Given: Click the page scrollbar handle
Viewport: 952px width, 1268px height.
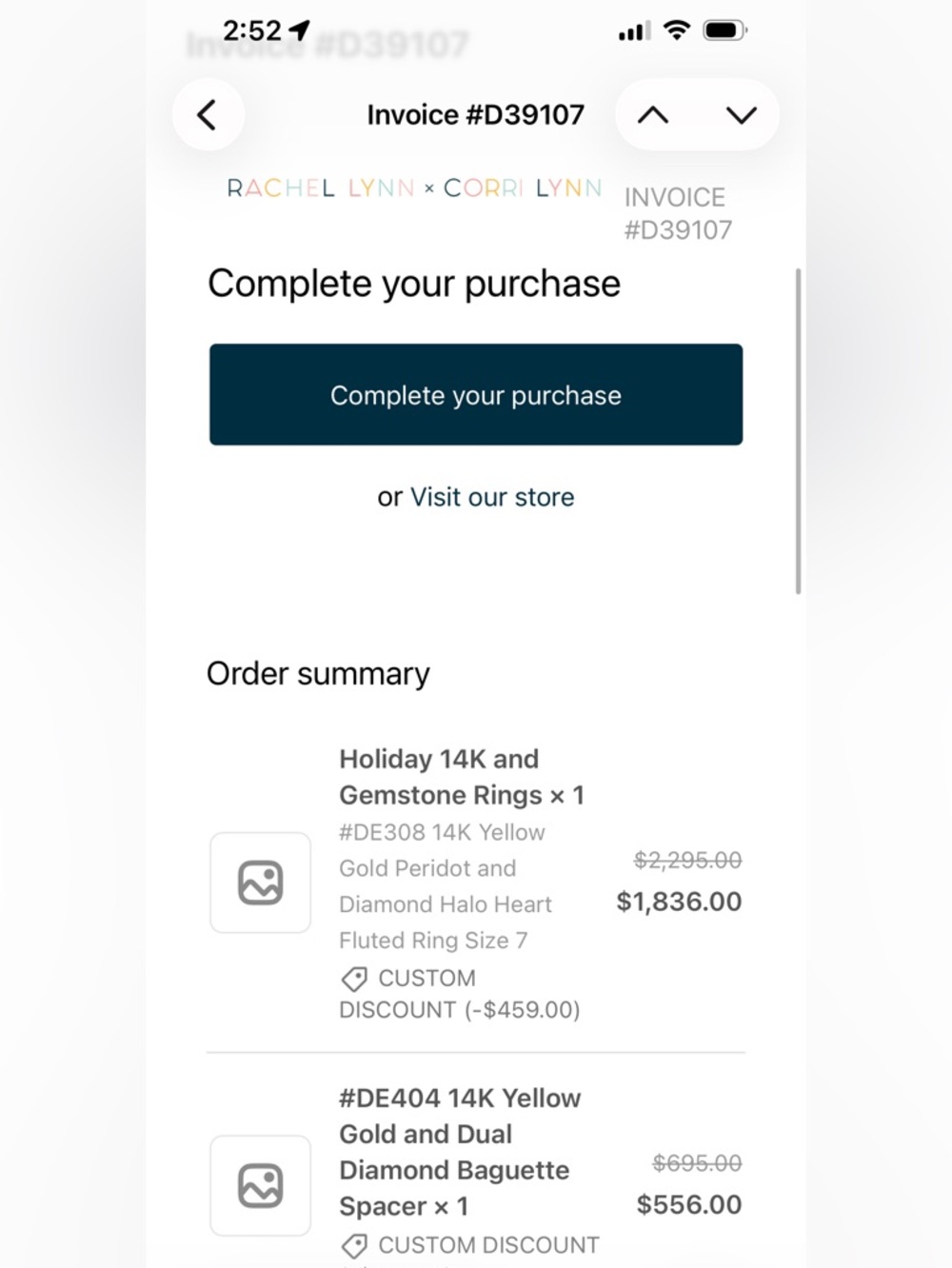Looking at the screenshot, I should (798, 431).
